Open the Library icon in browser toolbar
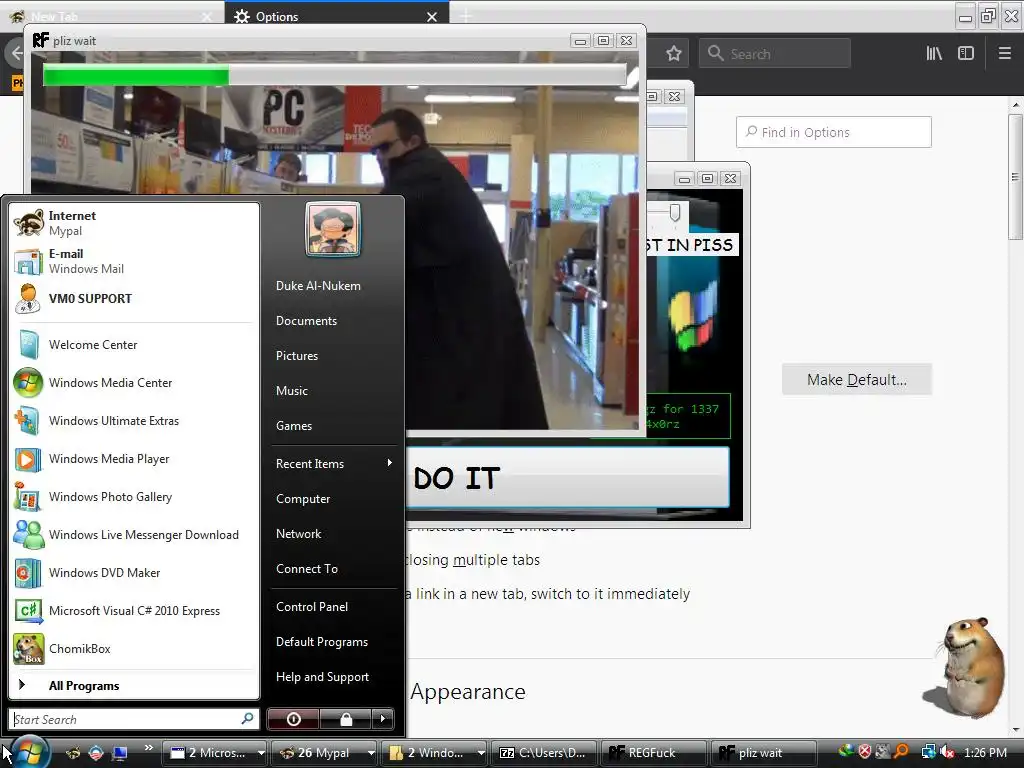This screenshot has width=1024, height=768. coord(934,54)
